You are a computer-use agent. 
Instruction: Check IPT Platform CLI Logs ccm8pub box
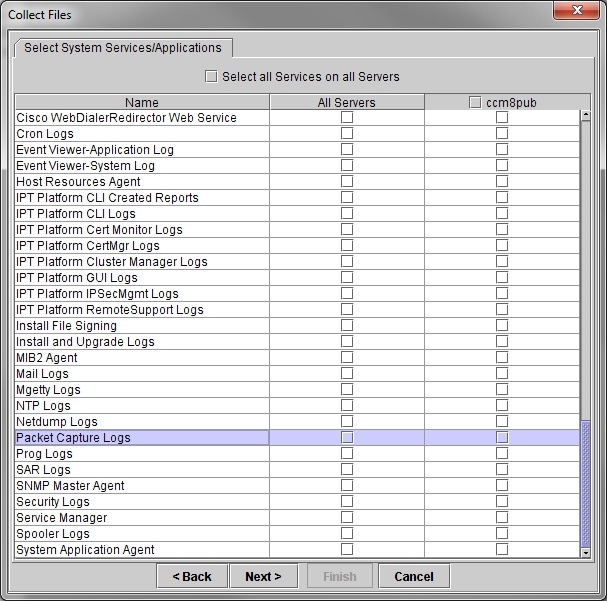click(x=502, y=213)
